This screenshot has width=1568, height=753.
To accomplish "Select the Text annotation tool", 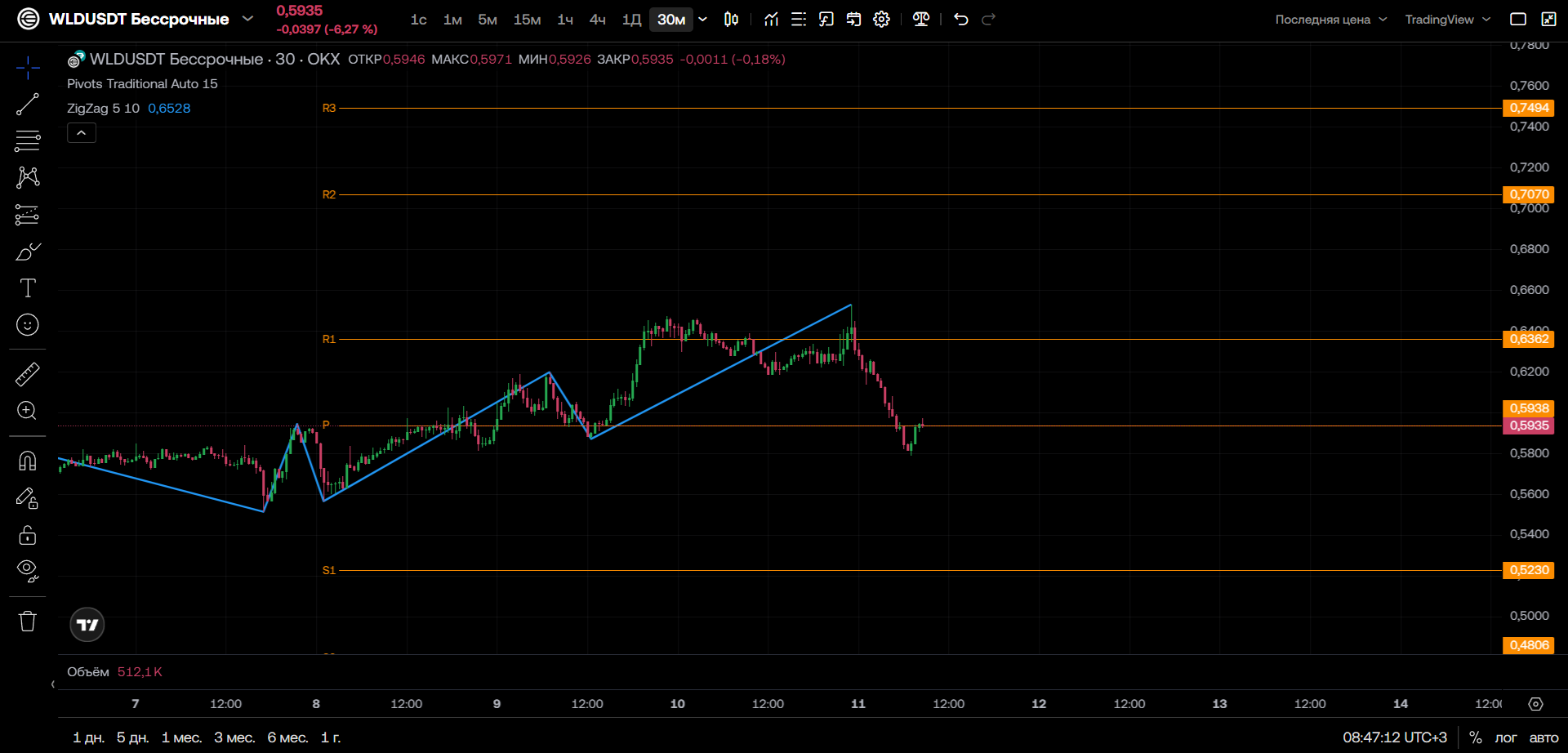I will coord(28,287).
